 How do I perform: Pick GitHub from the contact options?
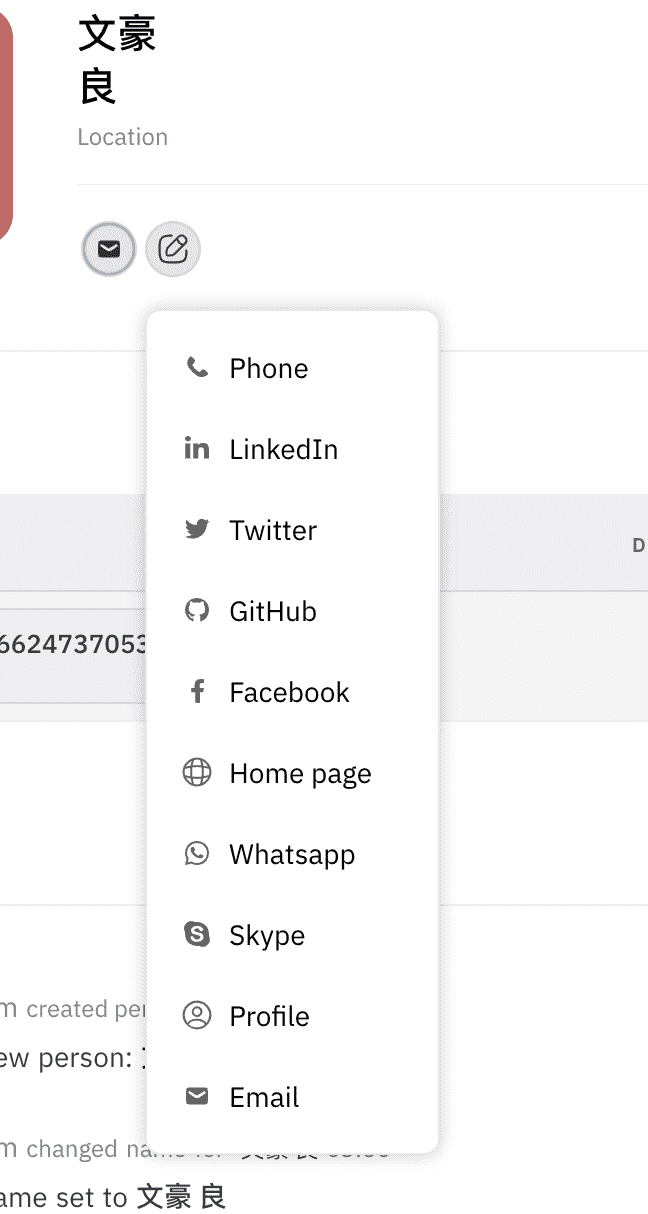[x=273, y=611]
